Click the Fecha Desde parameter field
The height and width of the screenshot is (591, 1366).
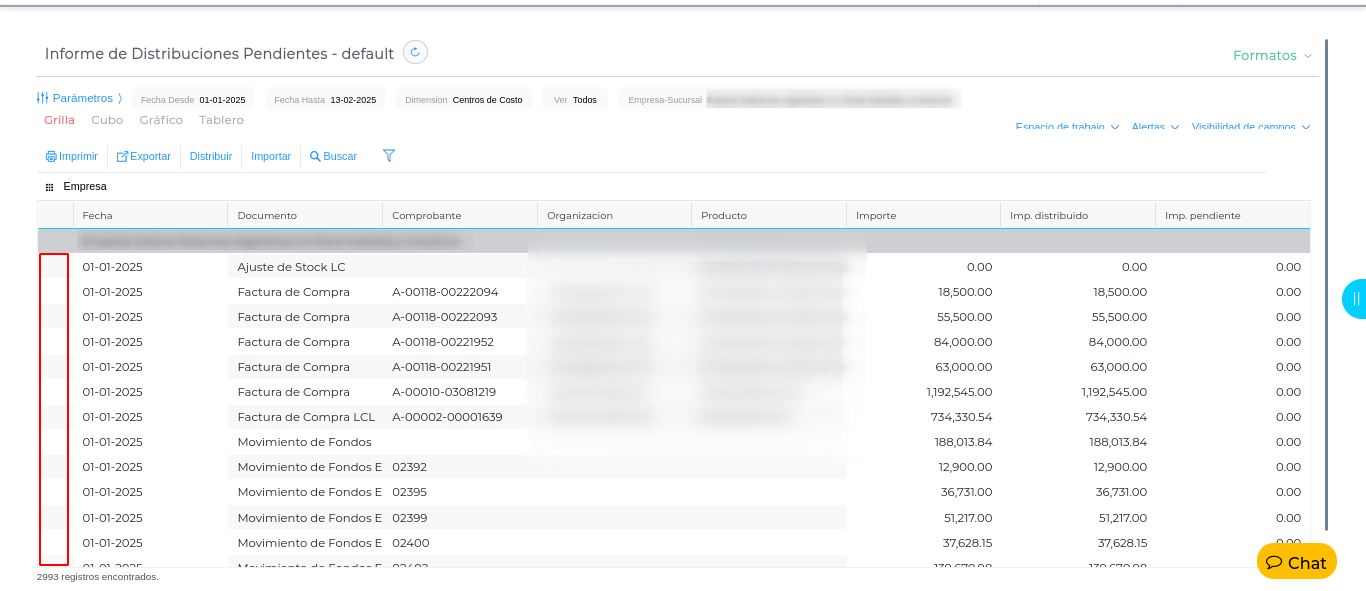point(194,100)
